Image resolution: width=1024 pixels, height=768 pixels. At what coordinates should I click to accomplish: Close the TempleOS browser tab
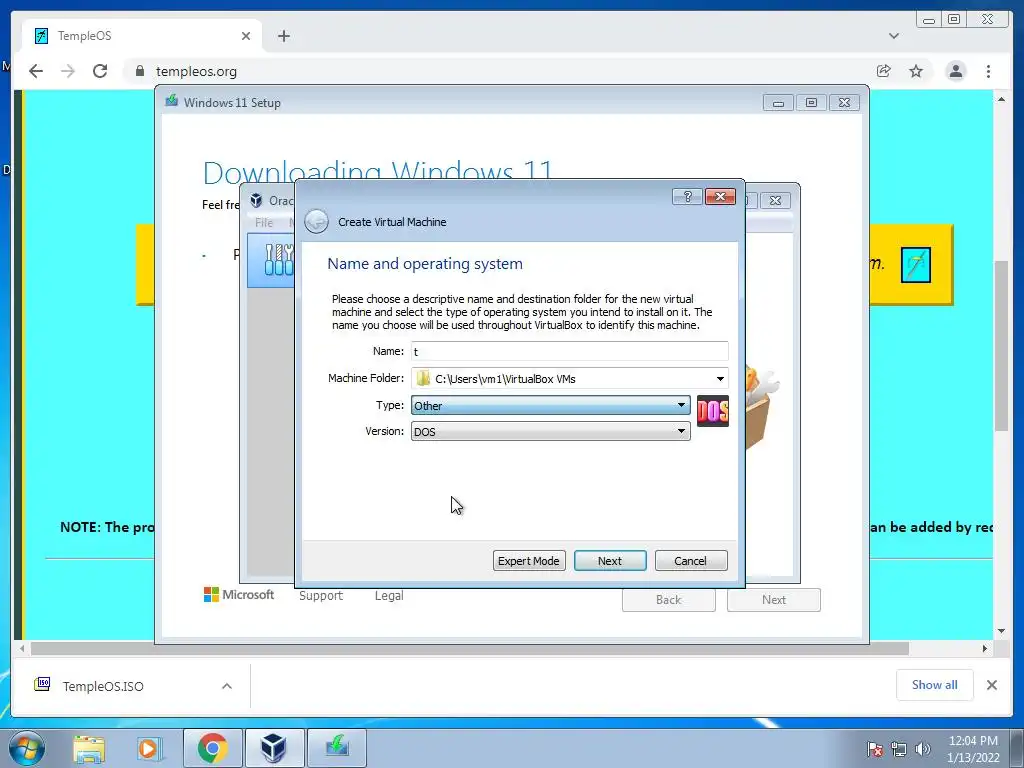pyautogui.click(x=246, y=36)
